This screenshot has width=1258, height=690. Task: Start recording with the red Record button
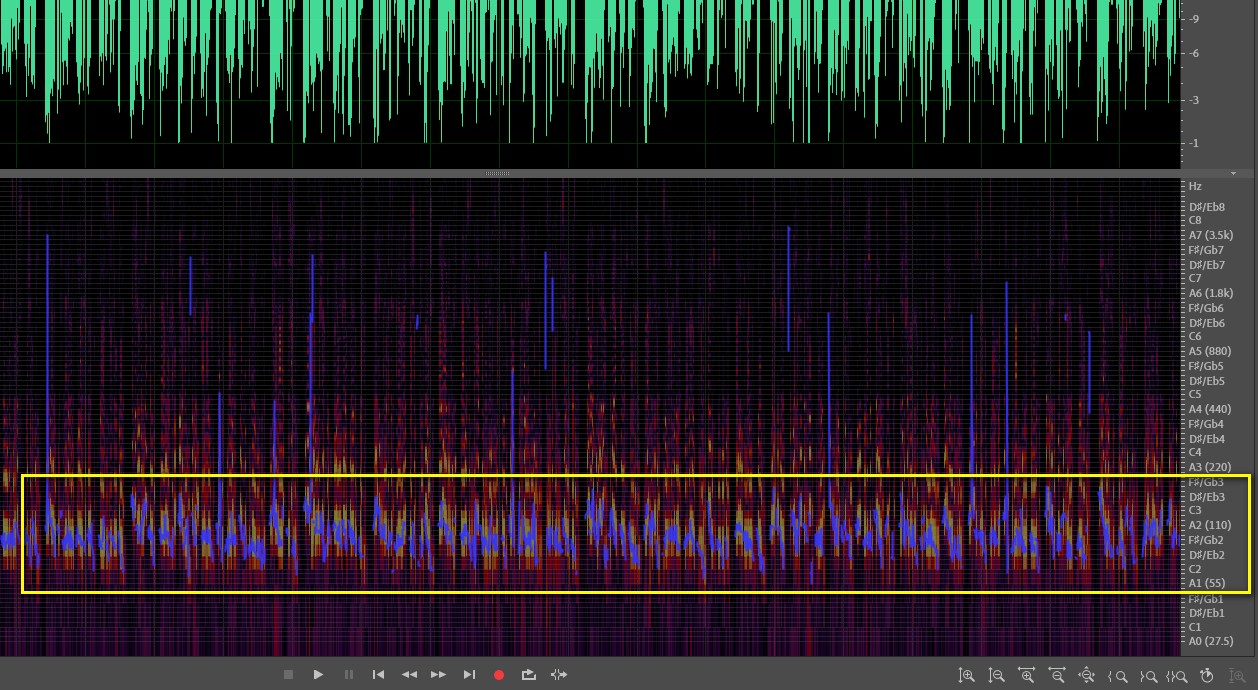[498, 675]
